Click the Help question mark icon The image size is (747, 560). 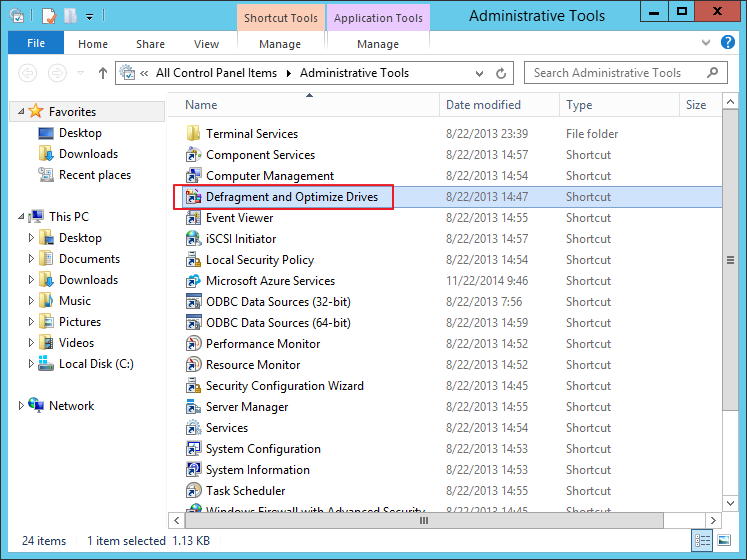tap(732, 44)
